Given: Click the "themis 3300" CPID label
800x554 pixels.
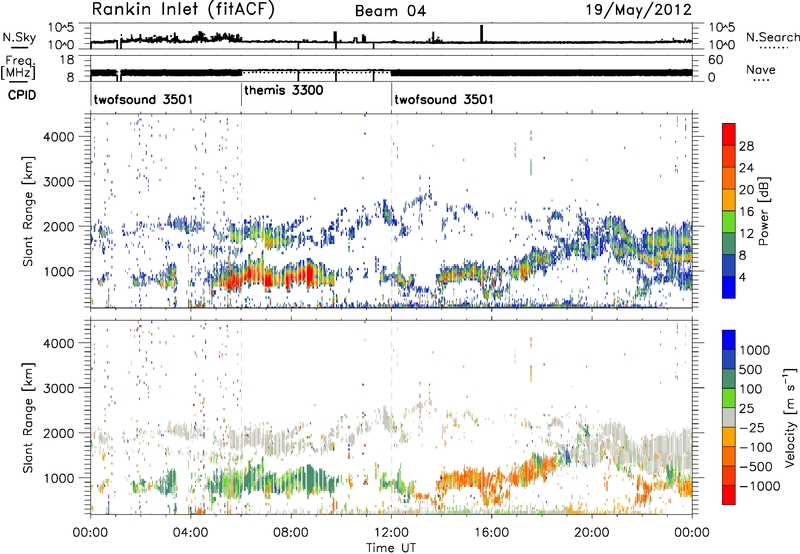Looking at the screenshot, I should pos(284,91).
